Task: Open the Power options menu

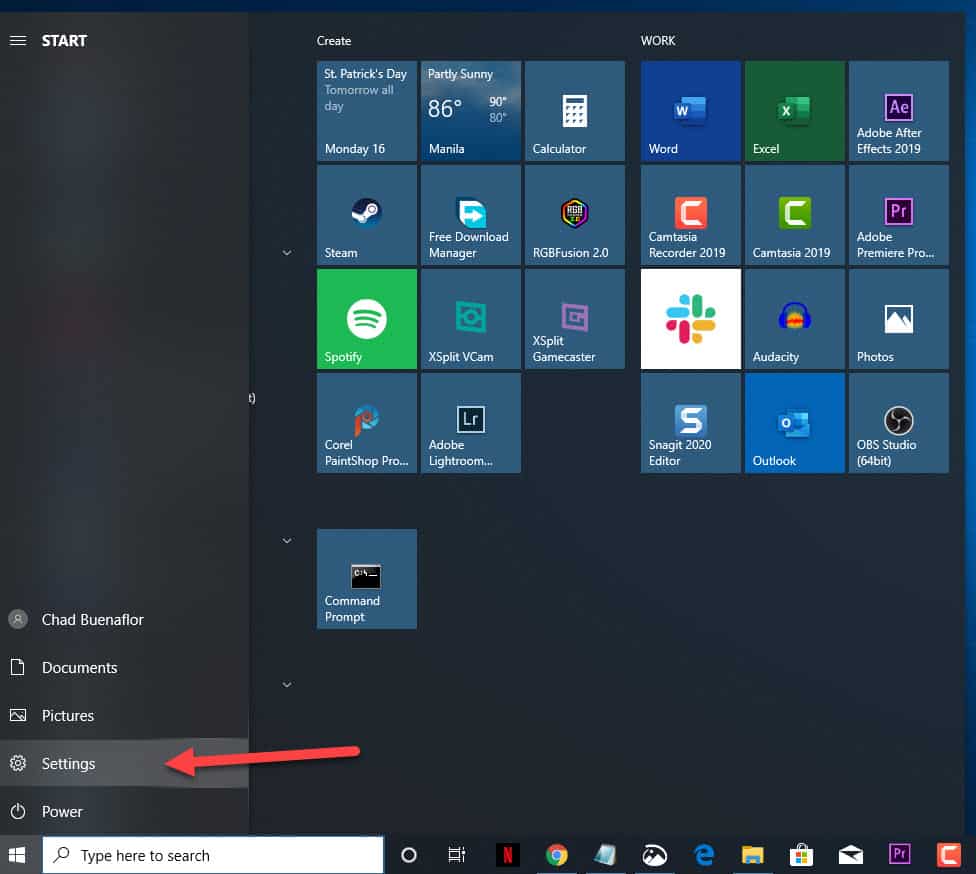Action: pos(124,811)
